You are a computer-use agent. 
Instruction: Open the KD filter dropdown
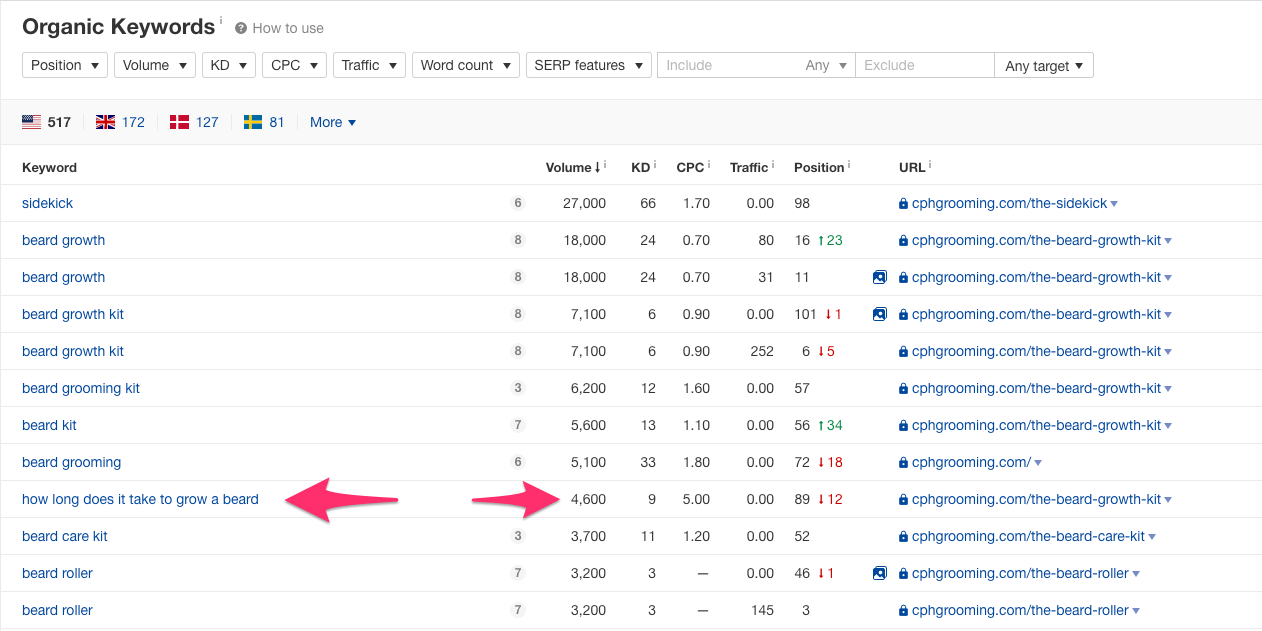click(229, 65)
